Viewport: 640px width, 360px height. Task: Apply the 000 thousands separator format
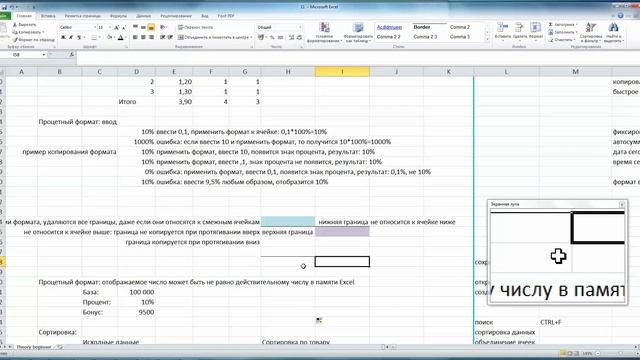pos(280,38)
